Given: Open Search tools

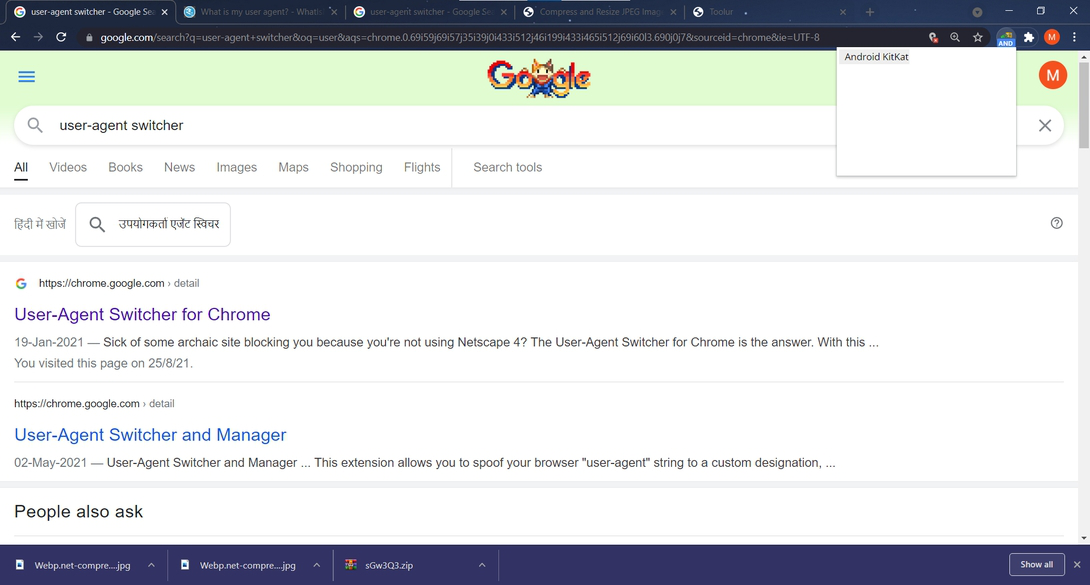Looking at the screenshot, I should click(507, 167).
